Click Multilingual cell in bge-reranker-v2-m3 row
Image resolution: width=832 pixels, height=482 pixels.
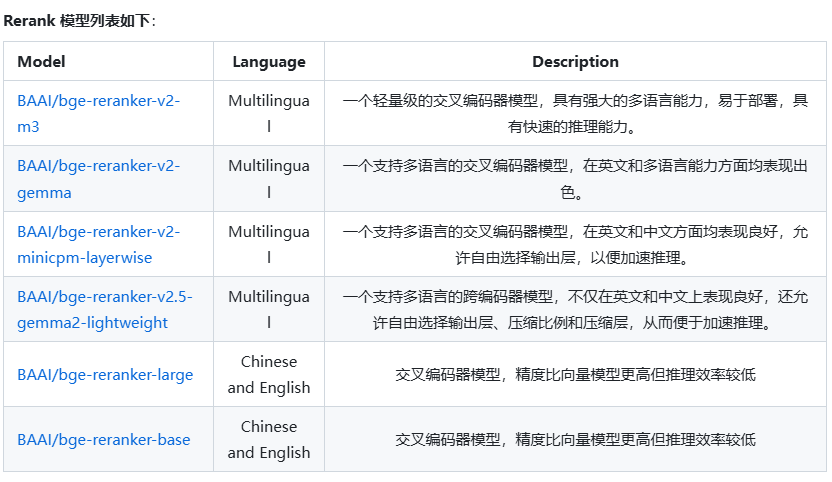[x=269, y=113]
